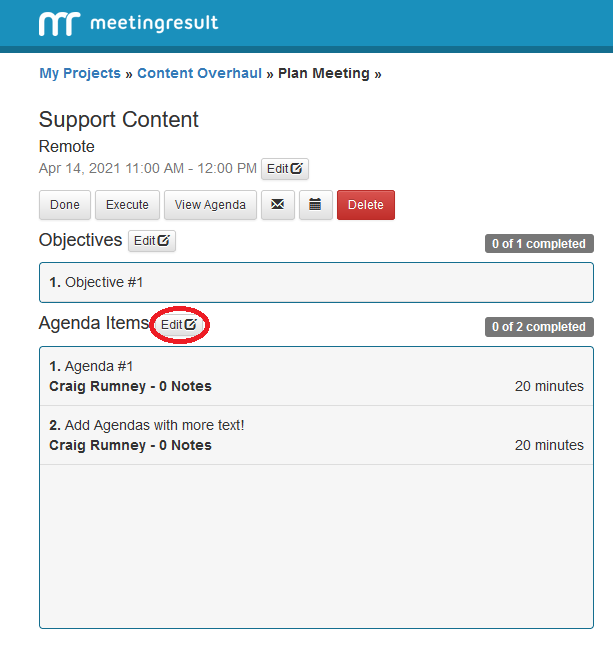The image size is (613, 646).
Task: Edit the meeting date and time
Action: click(285, 169)
